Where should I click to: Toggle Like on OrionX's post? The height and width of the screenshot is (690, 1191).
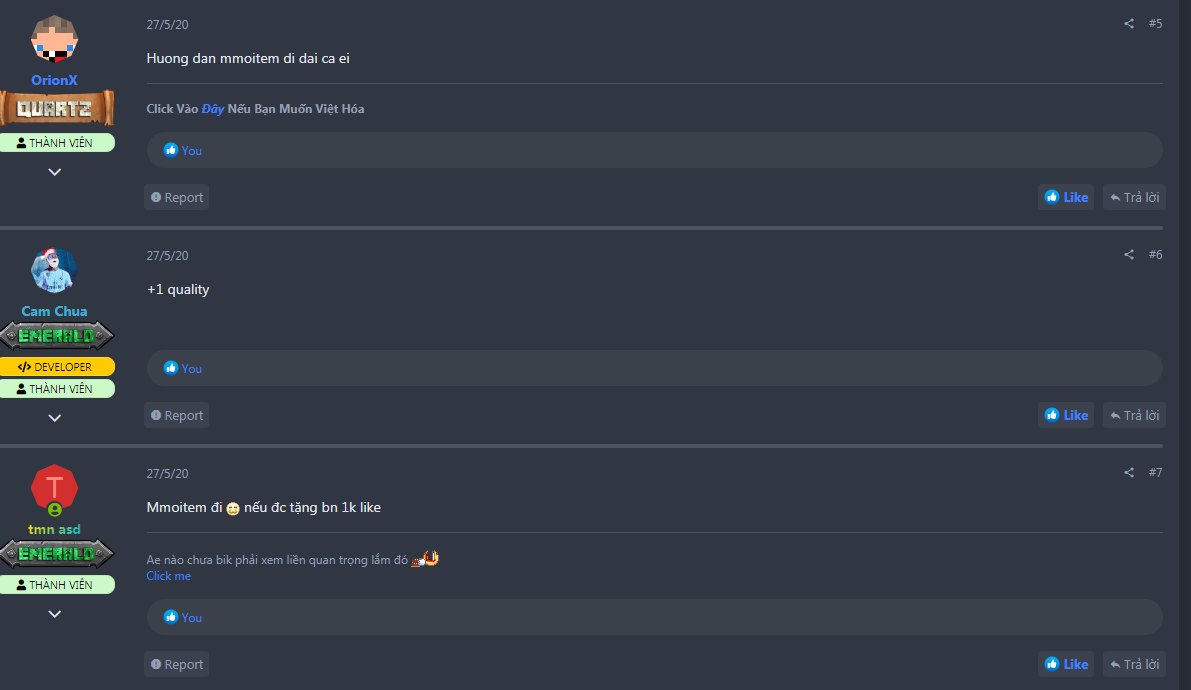pos(1066,197)
